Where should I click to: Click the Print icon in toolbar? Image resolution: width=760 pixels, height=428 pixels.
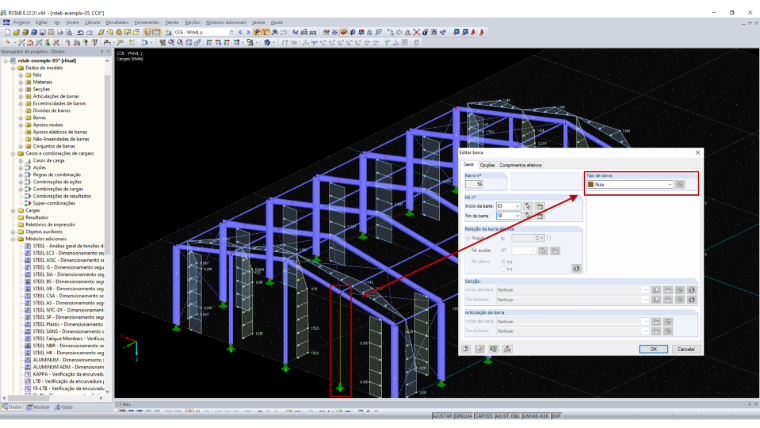point(60,32)
